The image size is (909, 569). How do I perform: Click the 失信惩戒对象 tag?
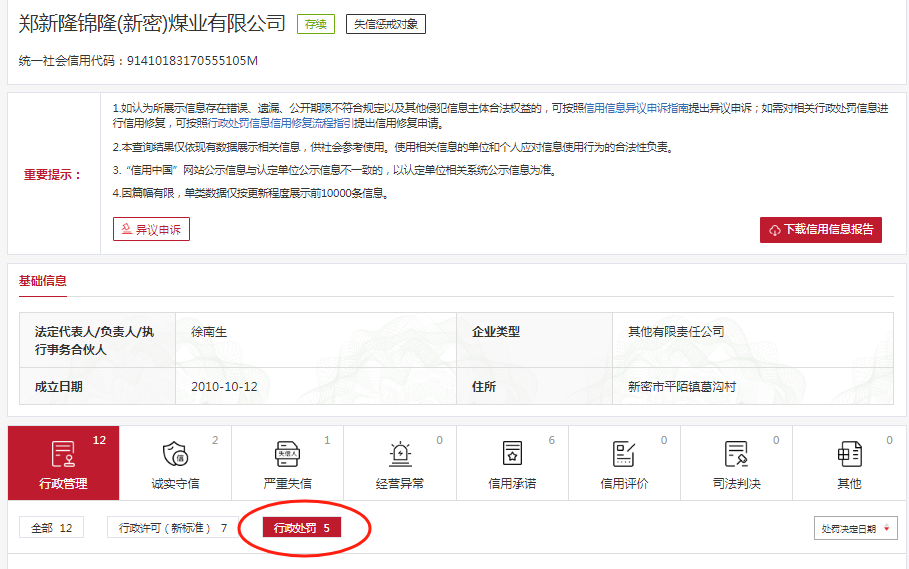[385, 24]
